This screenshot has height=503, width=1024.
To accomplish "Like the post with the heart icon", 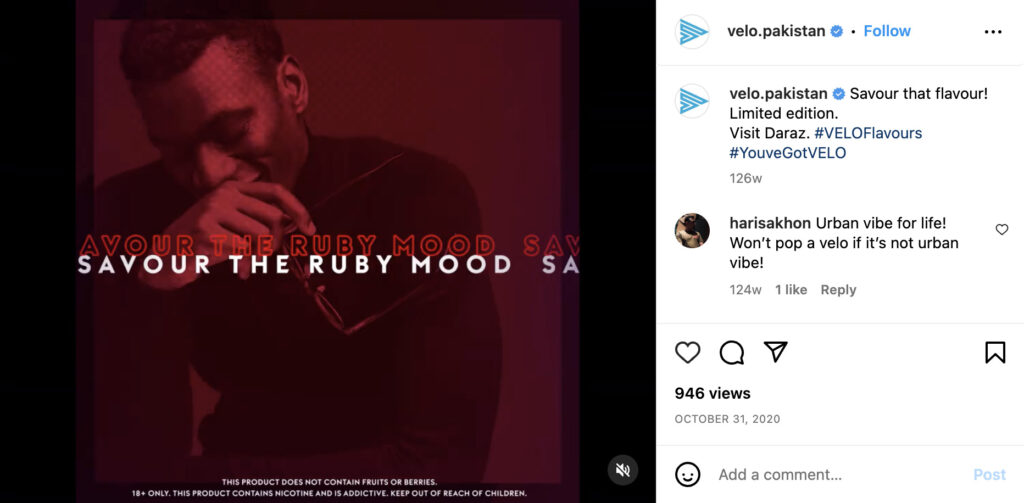I will click(x=687, y=353).
